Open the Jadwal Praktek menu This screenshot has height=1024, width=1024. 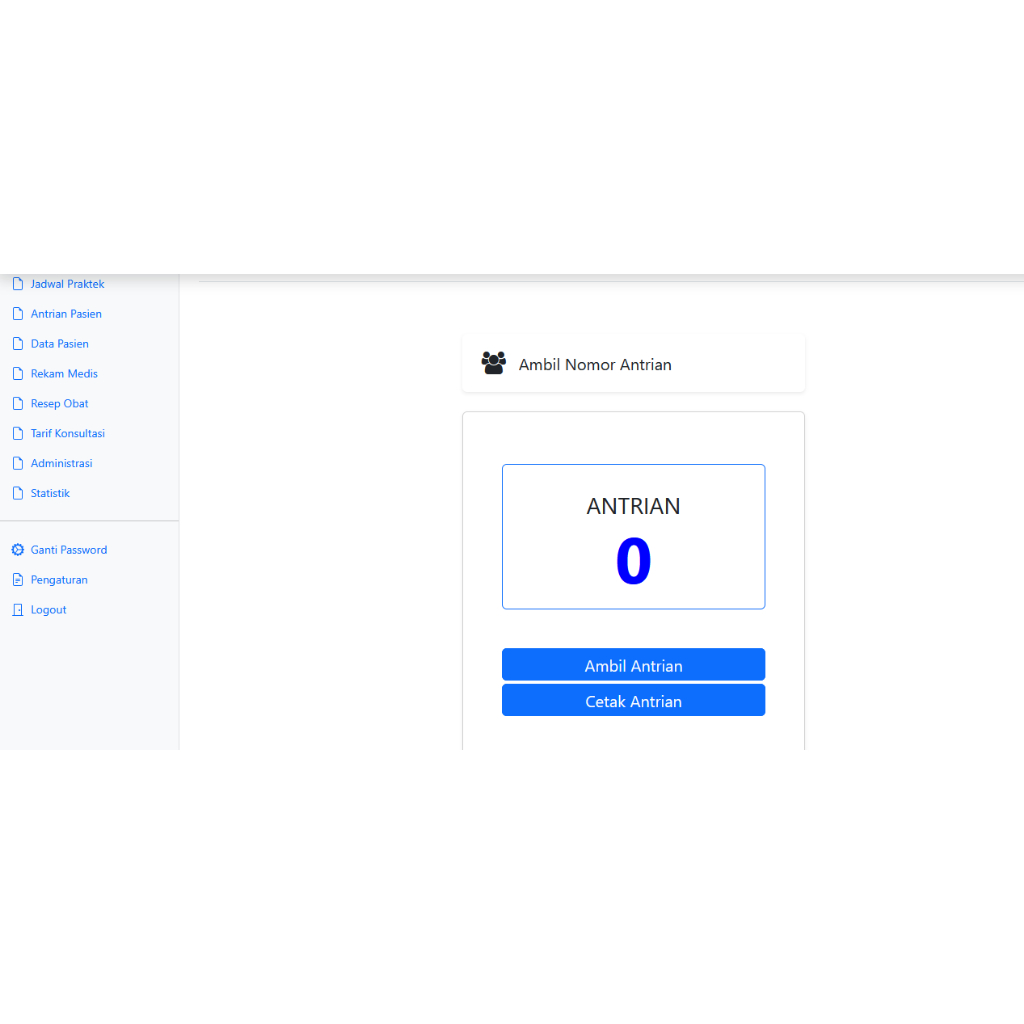67,284
